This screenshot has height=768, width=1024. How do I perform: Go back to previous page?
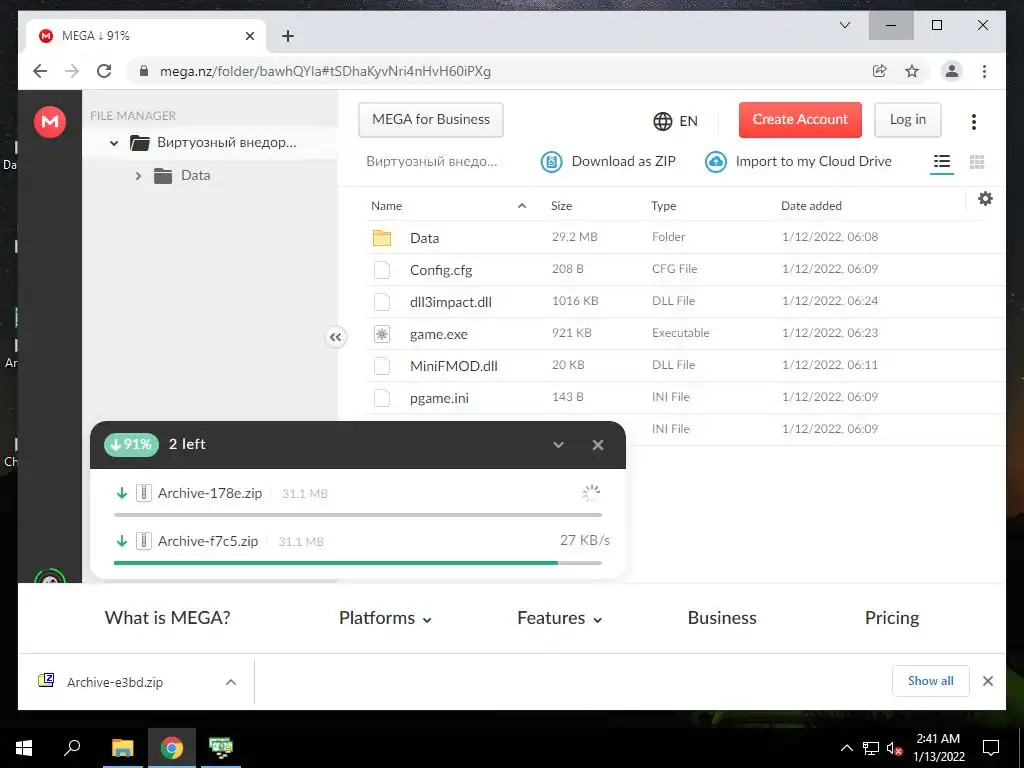tap(40, 71)
